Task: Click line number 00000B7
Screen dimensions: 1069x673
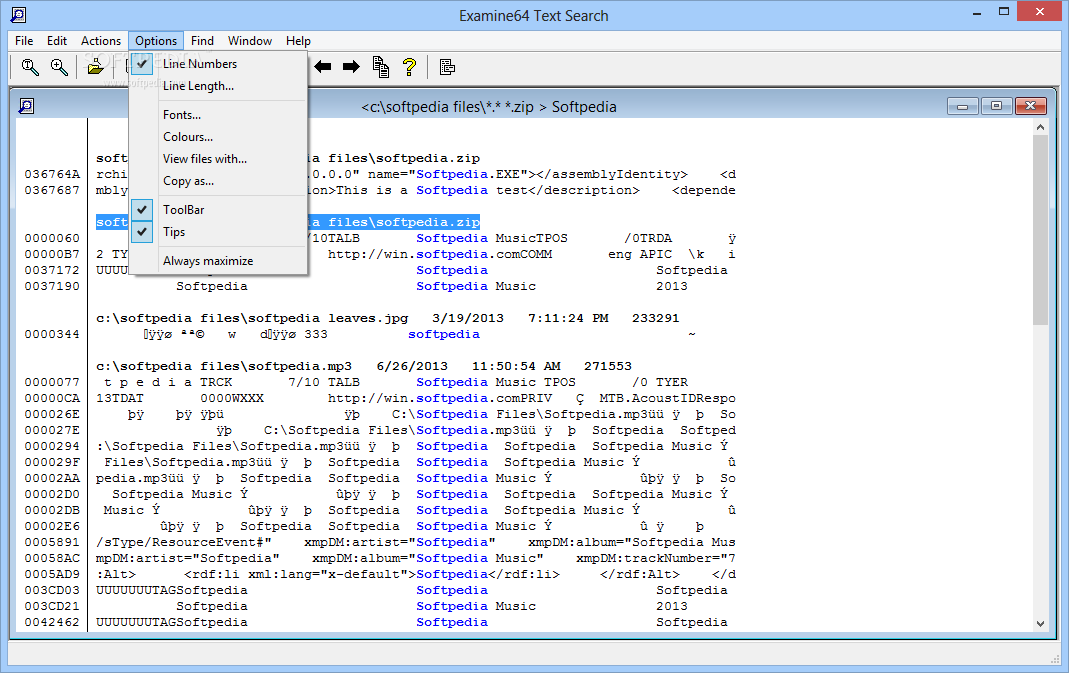Action: pos(52,254)
